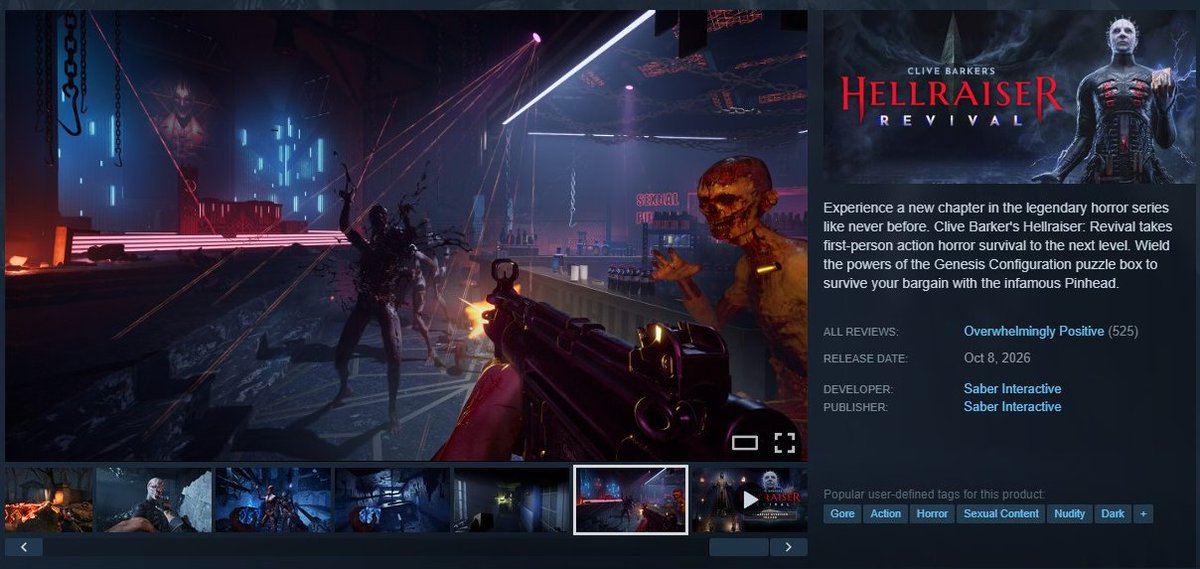Open the Gore tag
The height and width of the screenshot is (569, 1200).
click(x=842, y=514)
